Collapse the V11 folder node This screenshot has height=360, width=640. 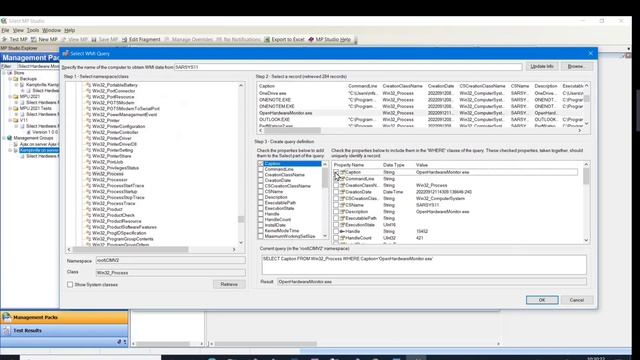[10, 120]
